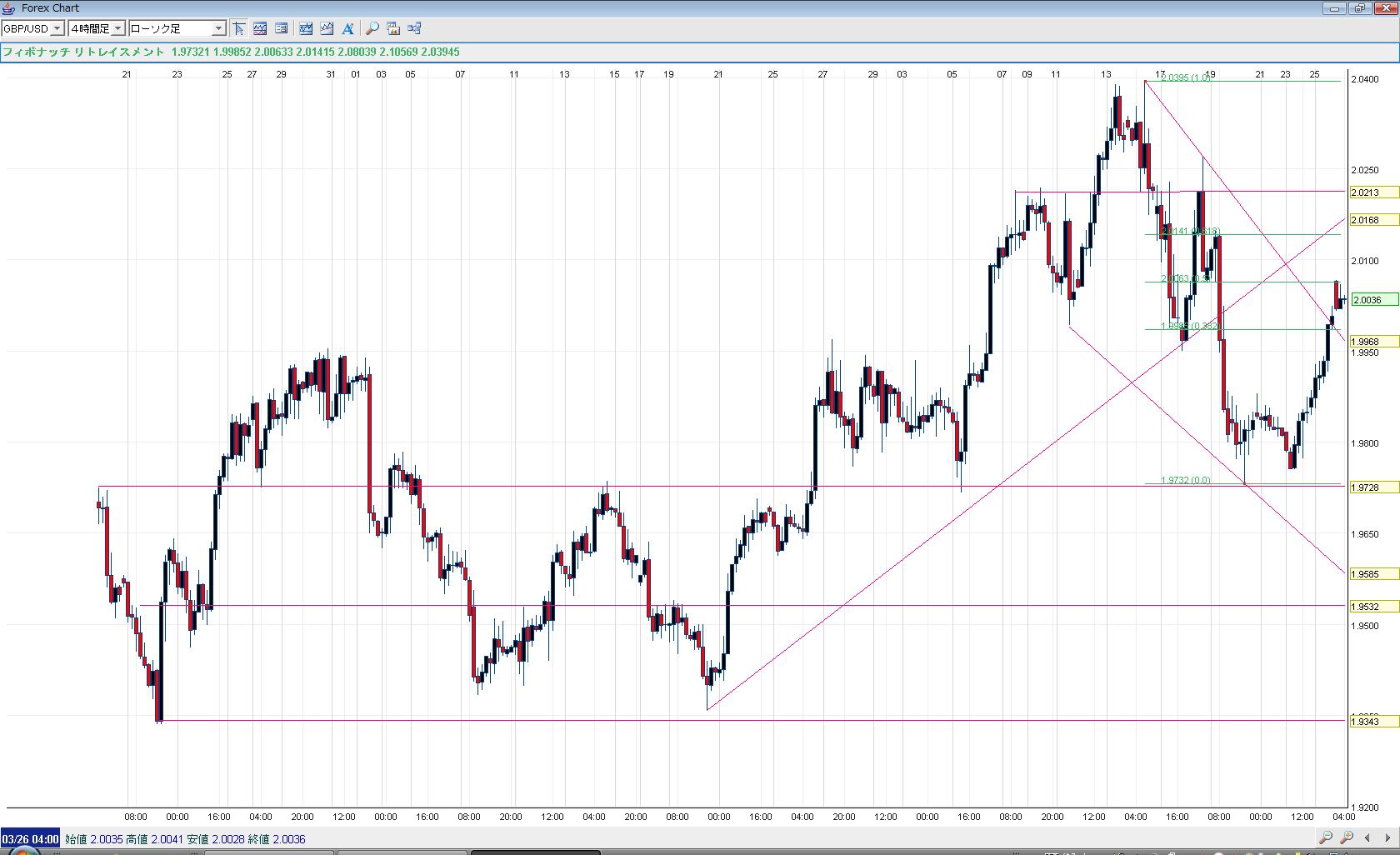
Task: Select the arrow cursor pointer tool
Action: (239, 28)
